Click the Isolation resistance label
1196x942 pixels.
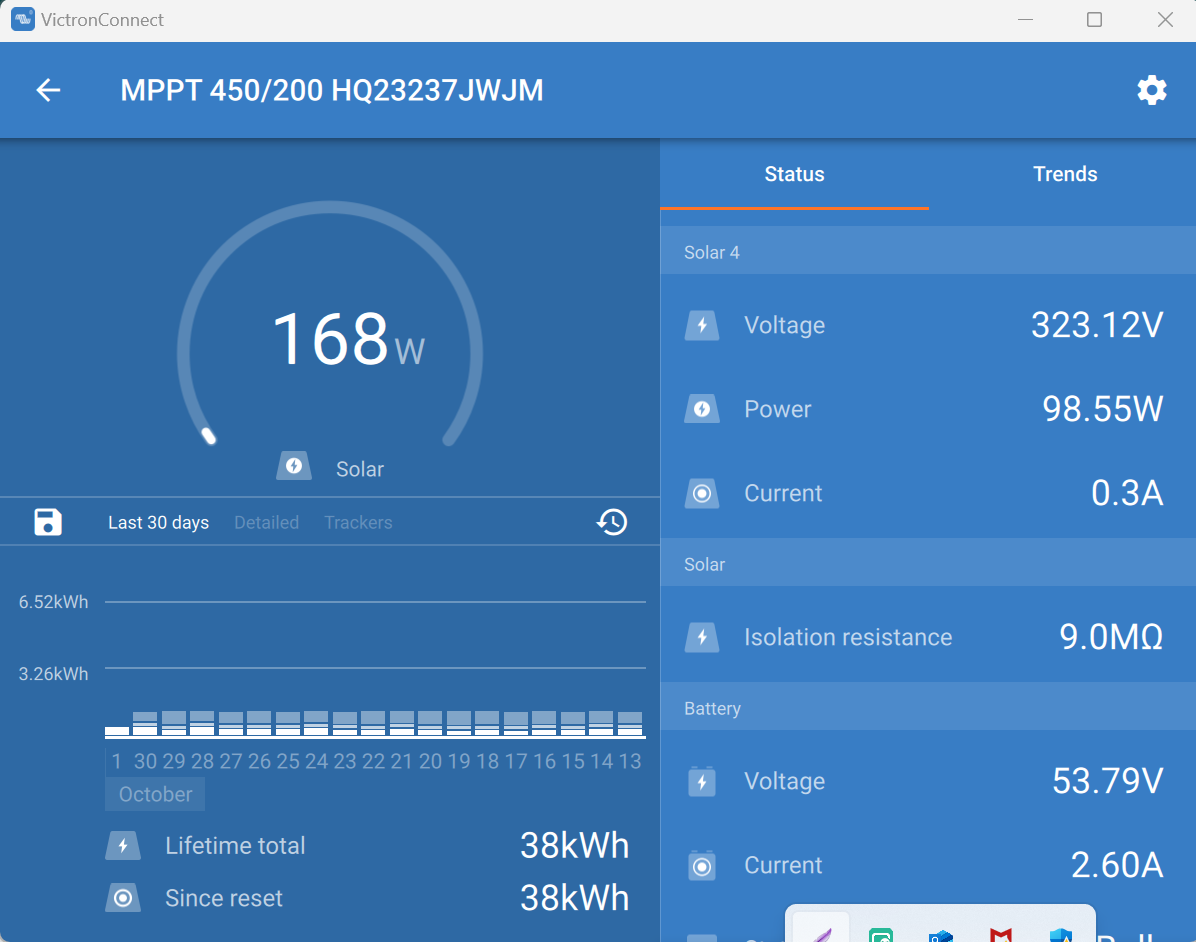coord(848,638)
